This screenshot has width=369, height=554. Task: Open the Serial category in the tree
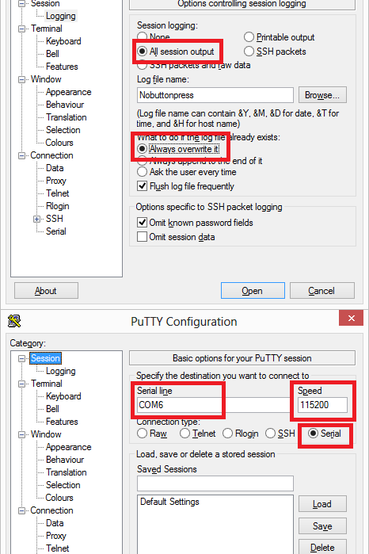(x=56, y=231)
